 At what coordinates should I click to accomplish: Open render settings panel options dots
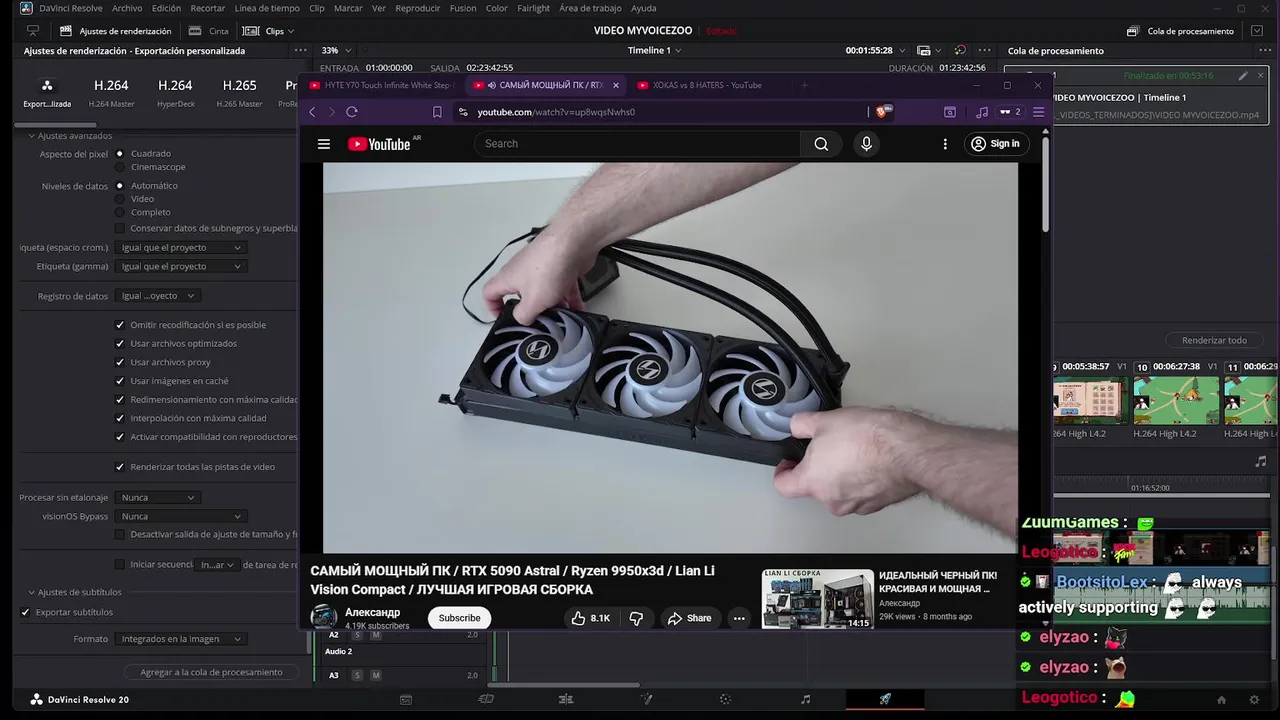[x=301, y=50]
